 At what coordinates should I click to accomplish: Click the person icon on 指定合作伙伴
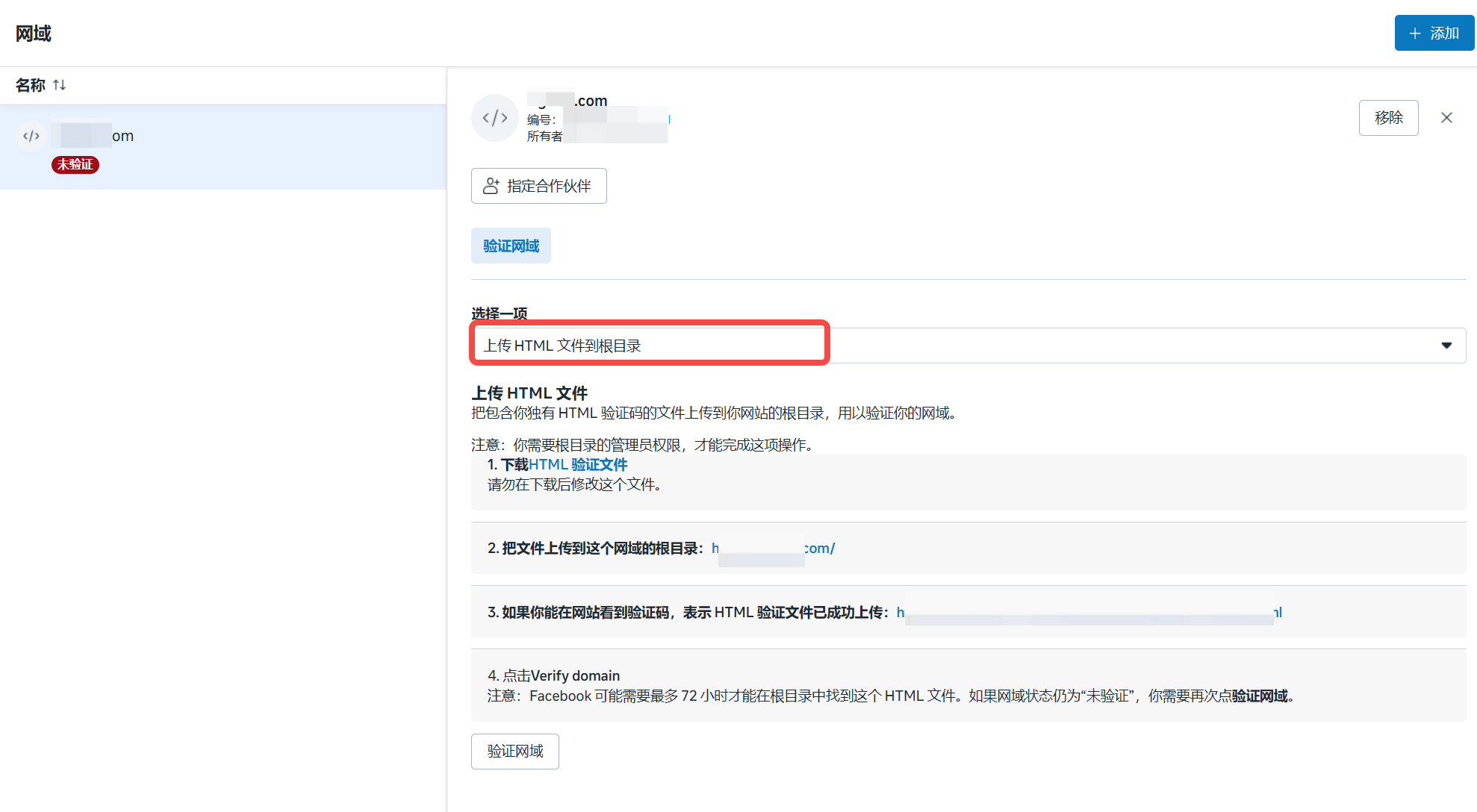491,186
